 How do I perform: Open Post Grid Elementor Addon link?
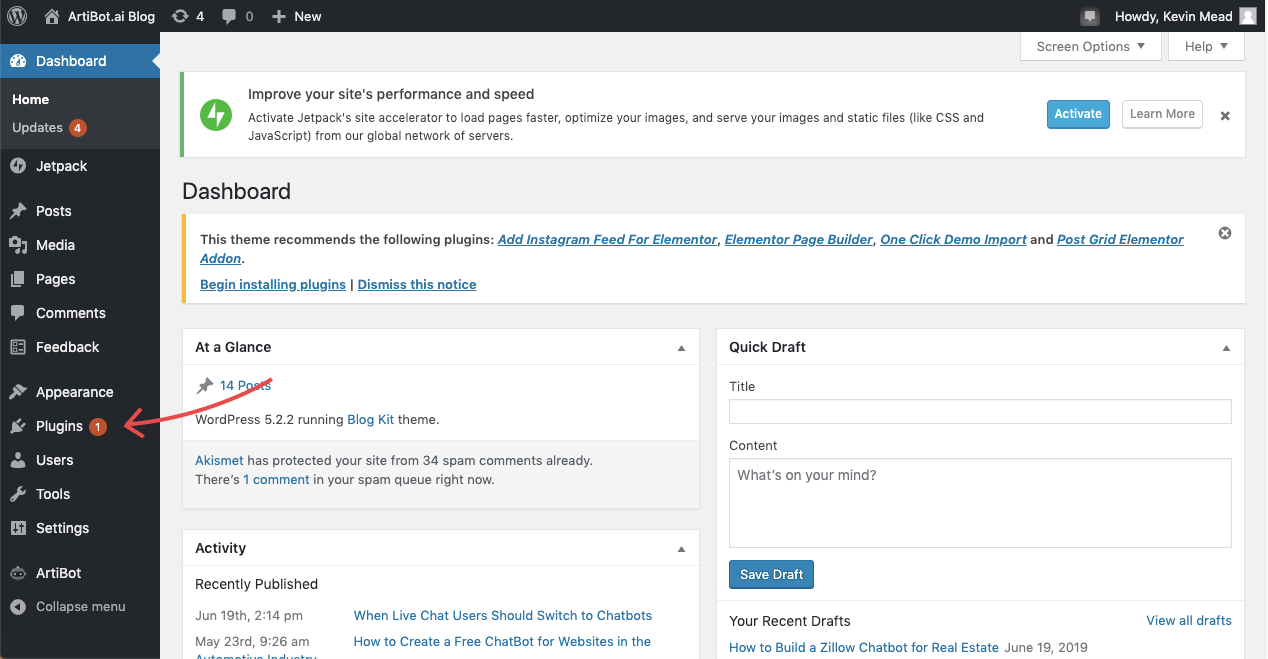coord(1120,239)
